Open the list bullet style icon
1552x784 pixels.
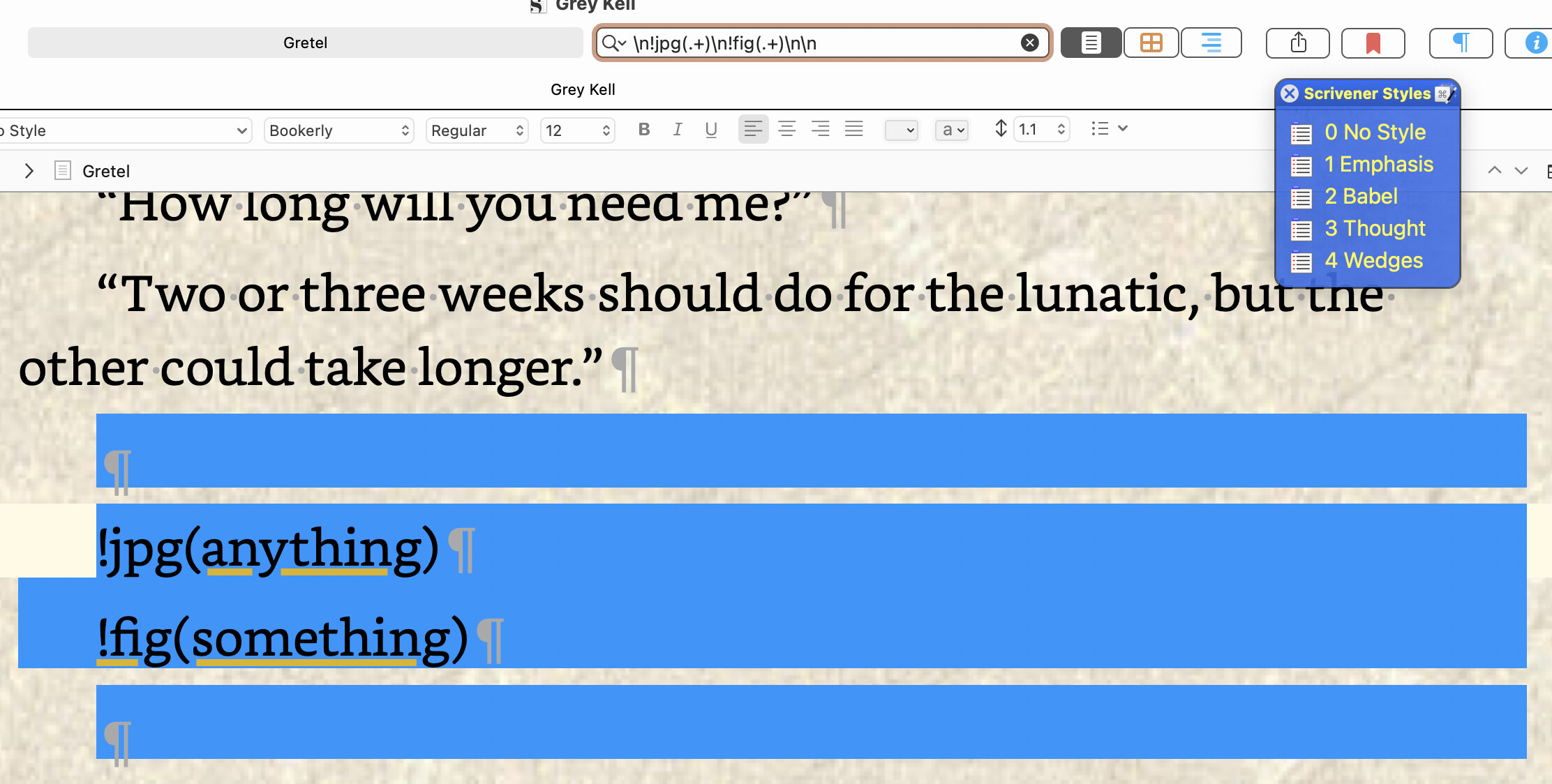[1109, 128]
